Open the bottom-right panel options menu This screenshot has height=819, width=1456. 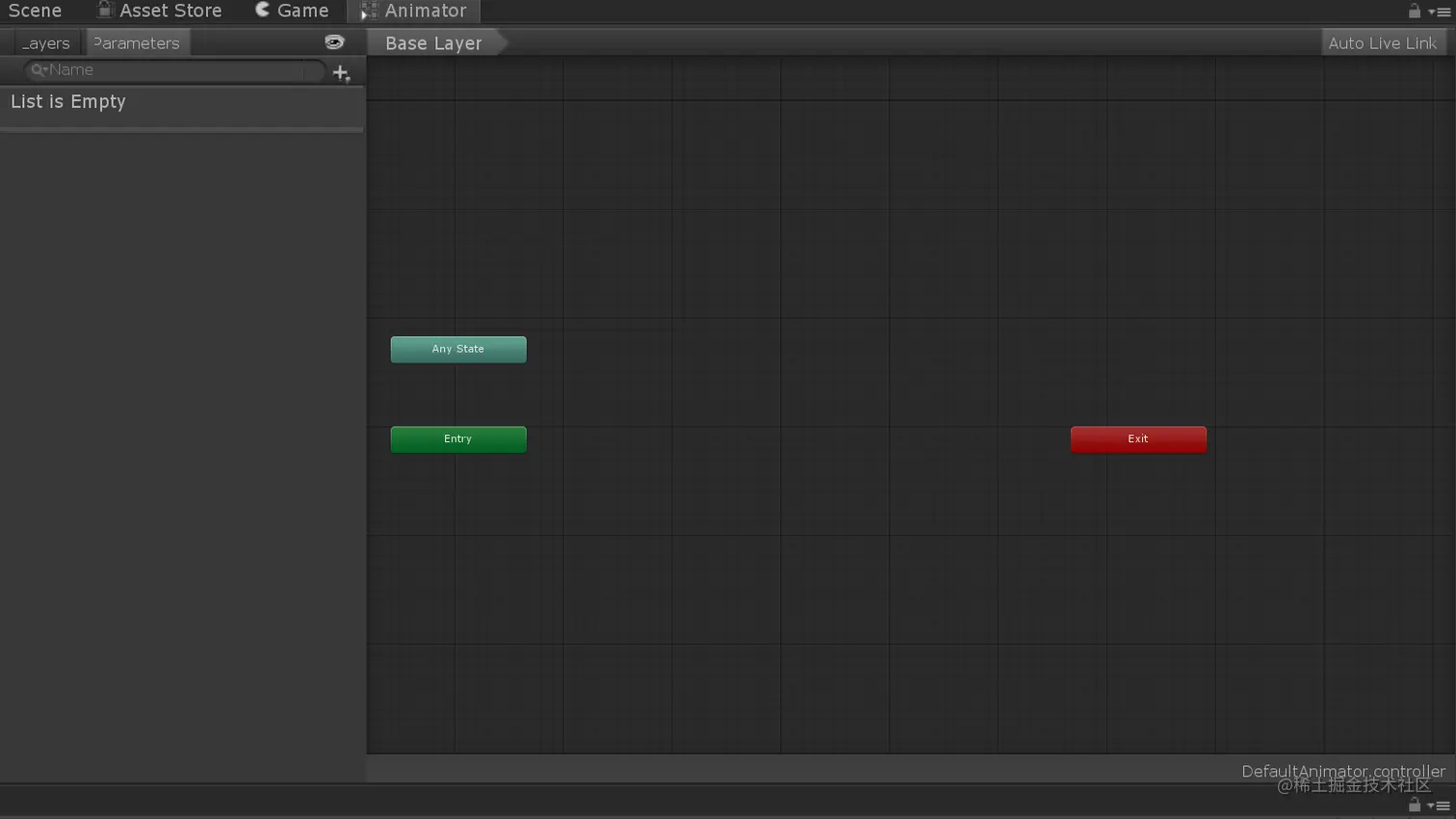click(x=1440, y=806)
